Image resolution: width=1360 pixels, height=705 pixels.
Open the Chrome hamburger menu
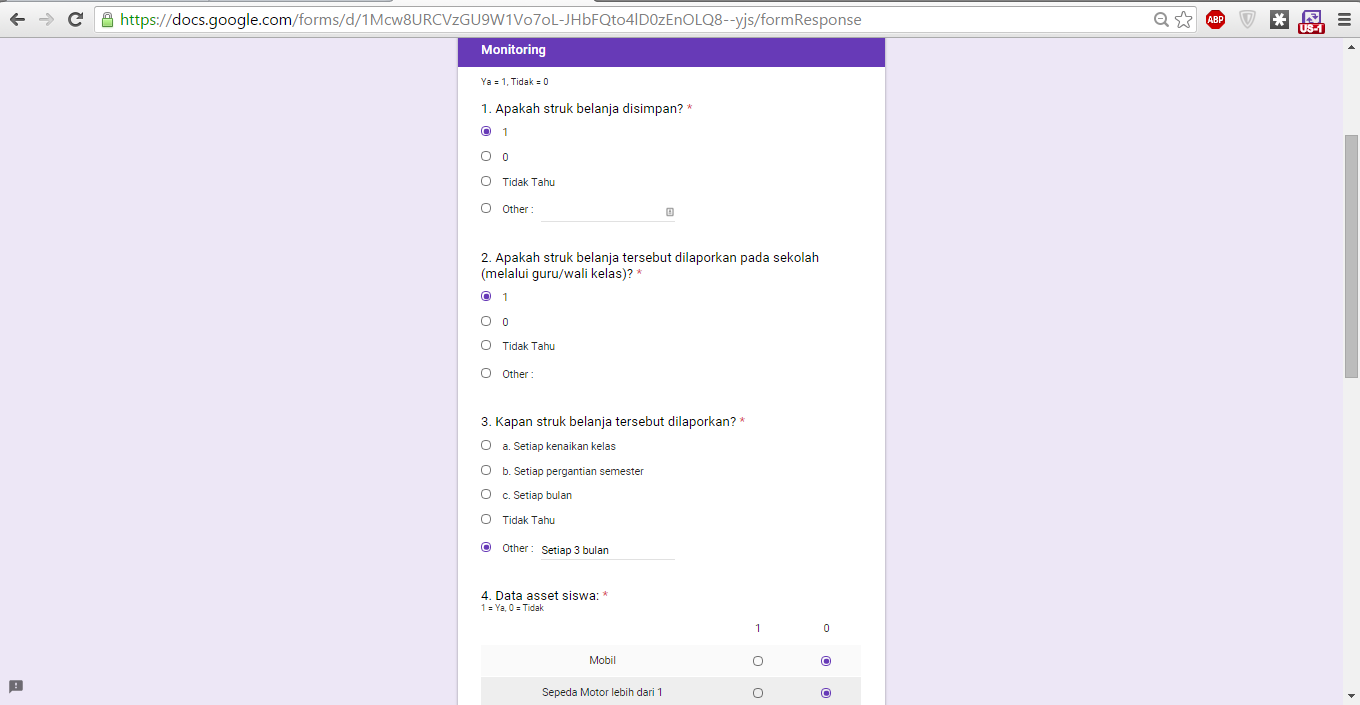[1344, 19]
